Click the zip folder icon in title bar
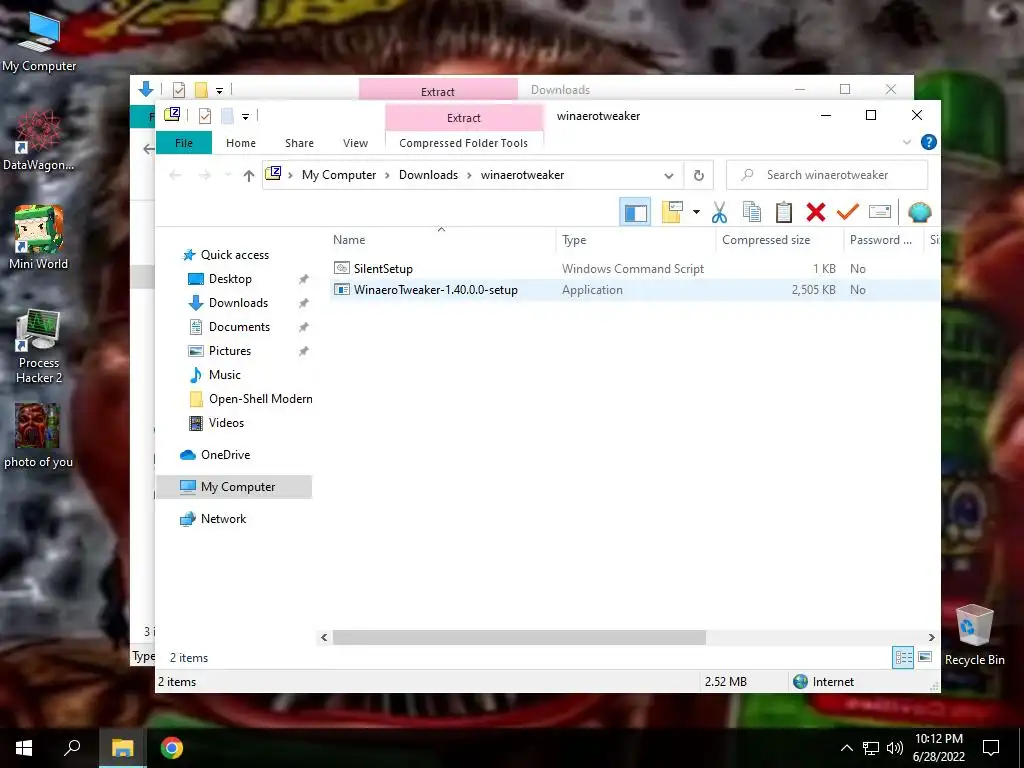Image resolution: width=1024 pixels, height=768 pixels. coord(172,115)
